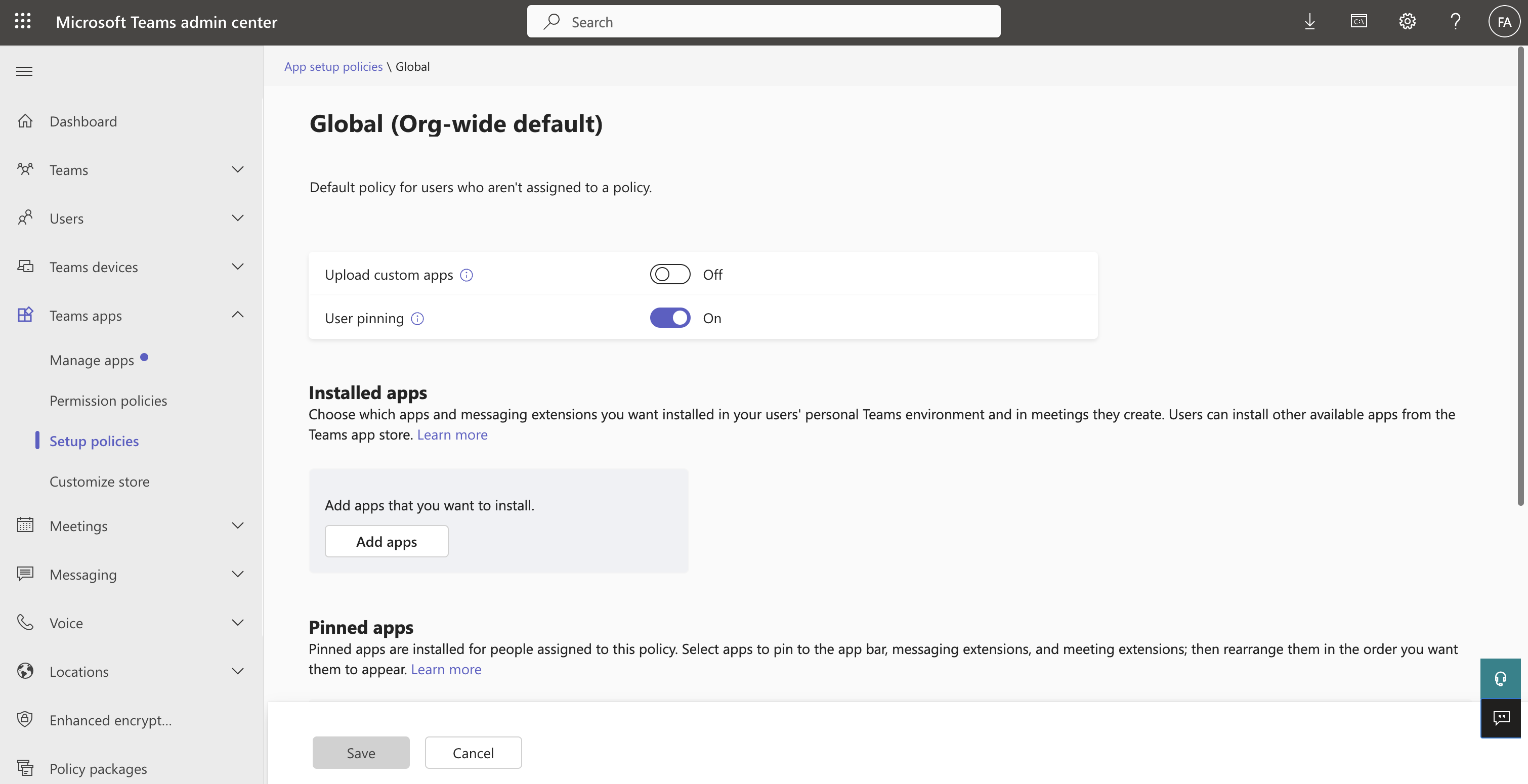The width and height of the screenshot is (1528, 784).
Task: Expand the Meetings navigation section
Action: (237, 526)
